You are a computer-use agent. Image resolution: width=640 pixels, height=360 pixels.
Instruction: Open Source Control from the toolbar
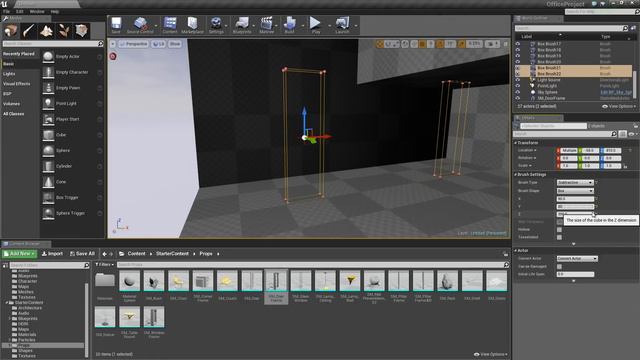pyautogui.click(x=140, y=25)
